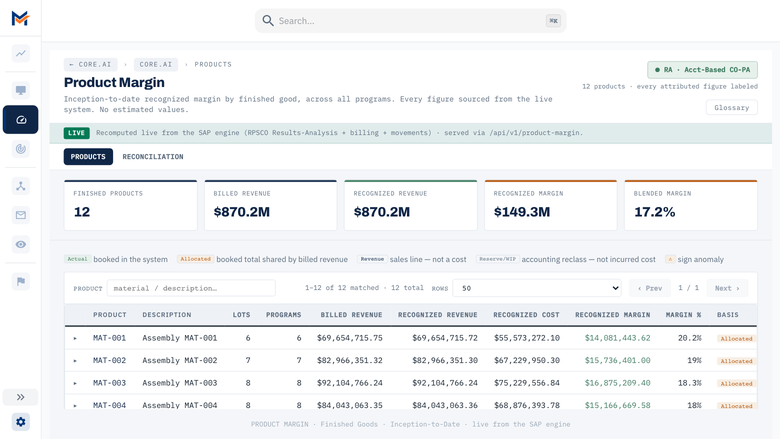The height and width of the screenshot is (439, 780).
Task: Open the flag sidebar icon
Action: click(x=20, y=281)
